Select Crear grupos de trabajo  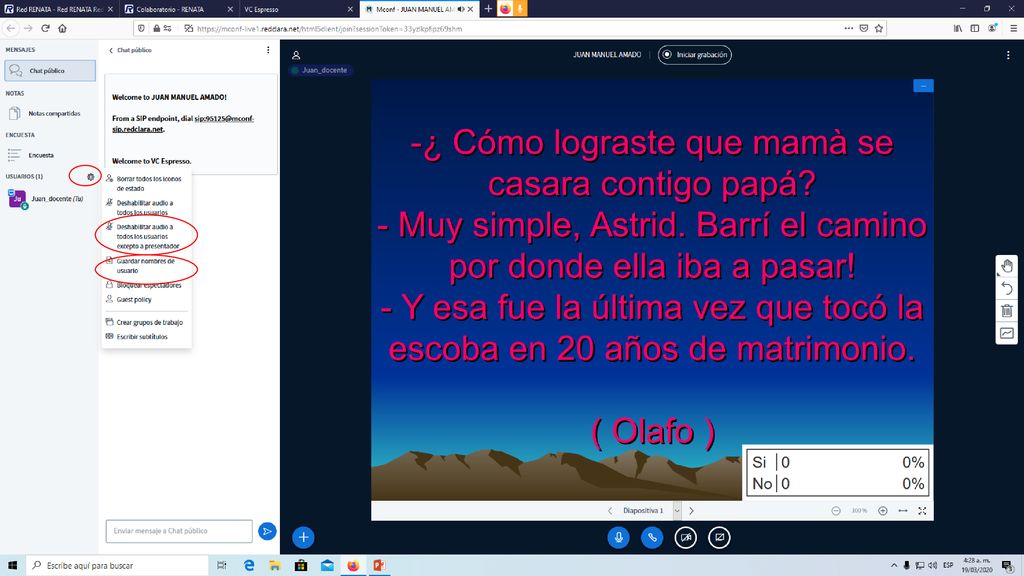point(145,323)
